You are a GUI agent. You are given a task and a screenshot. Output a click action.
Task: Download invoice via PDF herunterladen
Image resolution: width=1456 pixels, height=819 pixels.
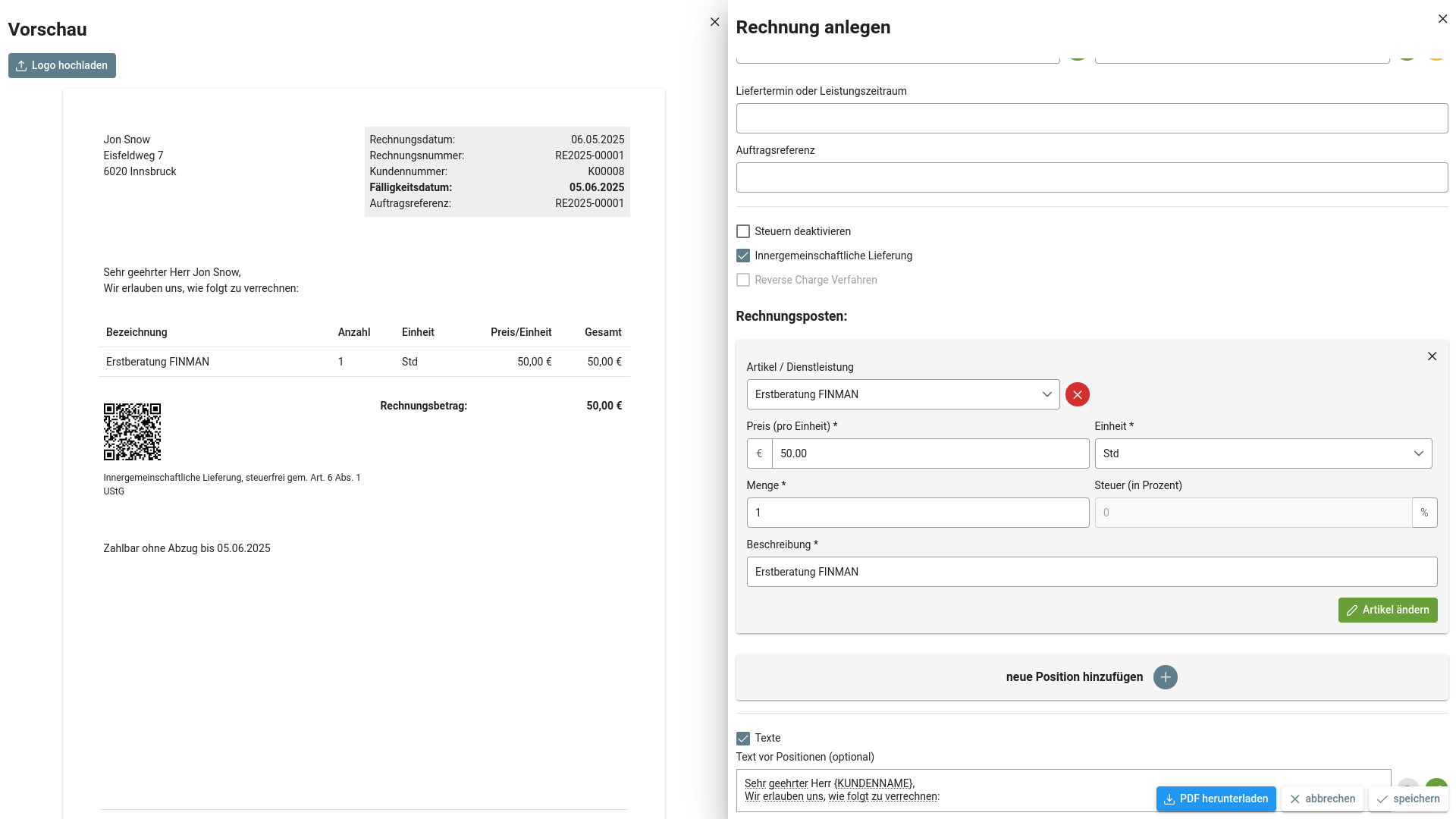(x=1216, y=799)
